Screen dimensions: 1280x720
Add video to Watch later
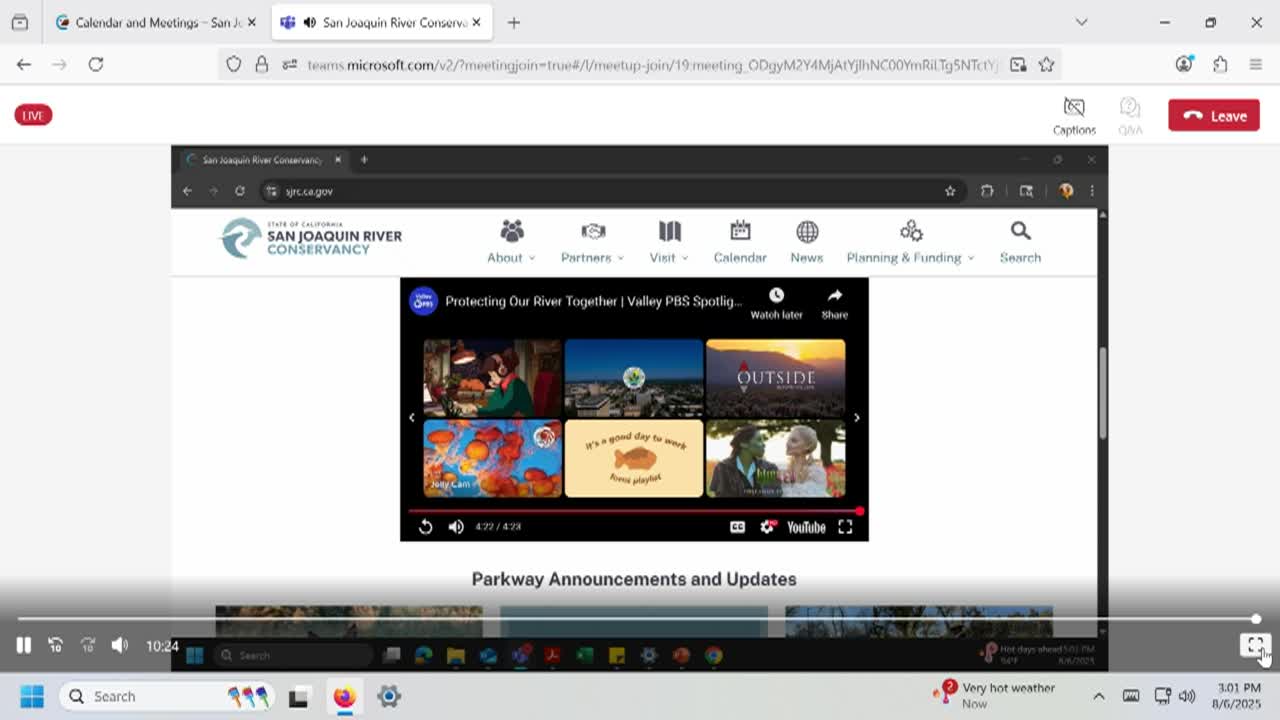click(x=776, y=303)
